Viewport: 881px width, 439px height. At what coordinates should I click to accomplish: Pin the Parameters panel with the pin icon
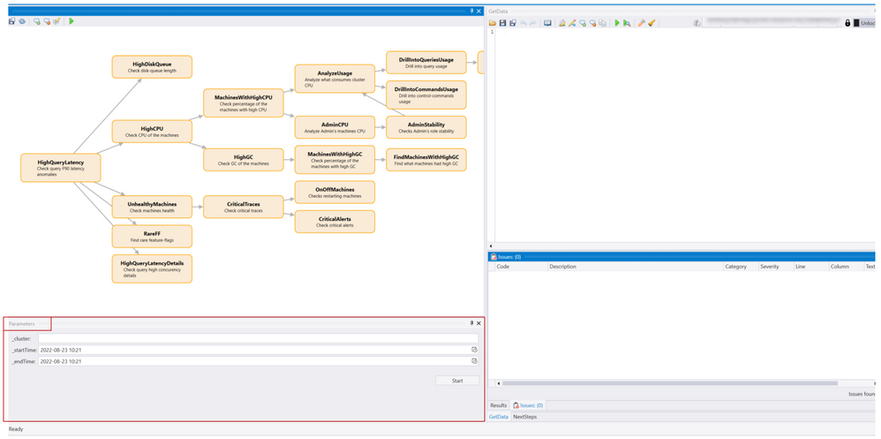point(471,323)
